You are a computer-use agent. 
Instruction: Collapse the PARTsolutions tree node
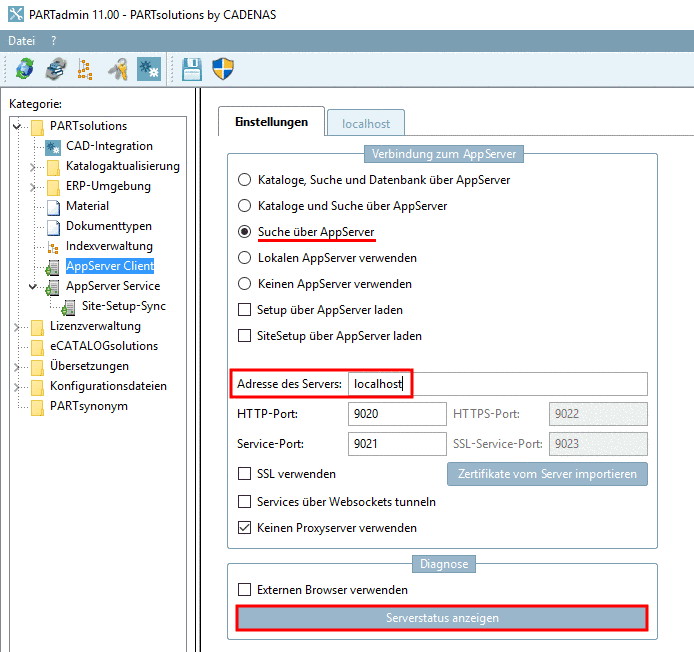coord(17,127)
